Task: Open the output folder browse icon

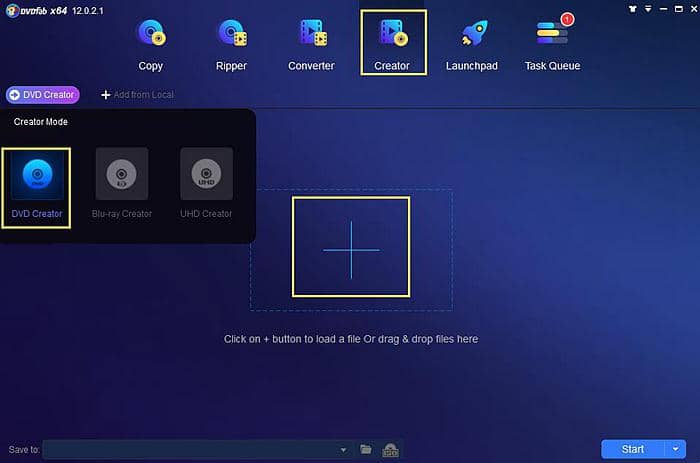Action: [x=366, y=449]
